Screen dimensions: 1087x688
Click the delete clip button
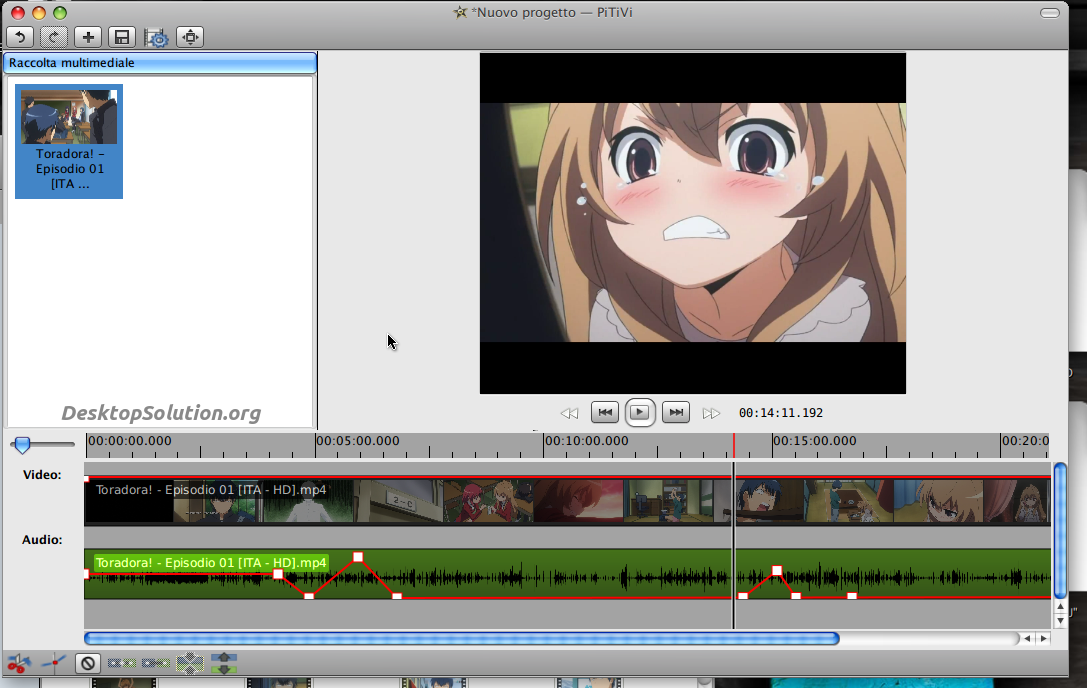(88, 662)
